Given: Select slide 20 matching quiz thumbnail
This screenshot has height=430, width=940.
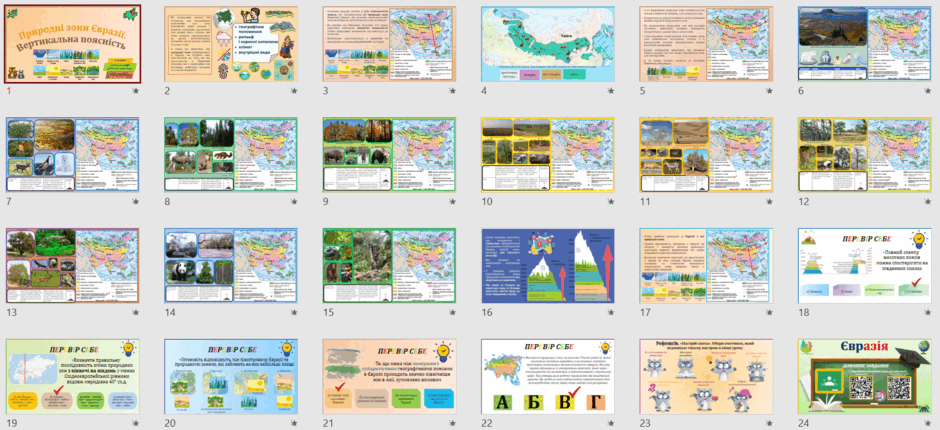Looking at the screenshot, I should pyautogui.click(x=231, y=377).
